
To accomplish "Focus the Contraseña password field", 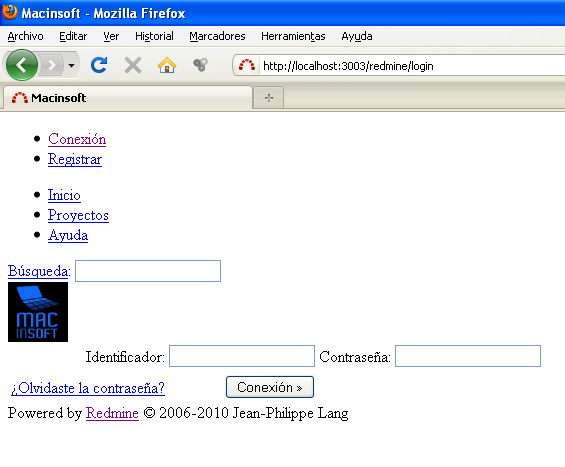I will 468,356.
